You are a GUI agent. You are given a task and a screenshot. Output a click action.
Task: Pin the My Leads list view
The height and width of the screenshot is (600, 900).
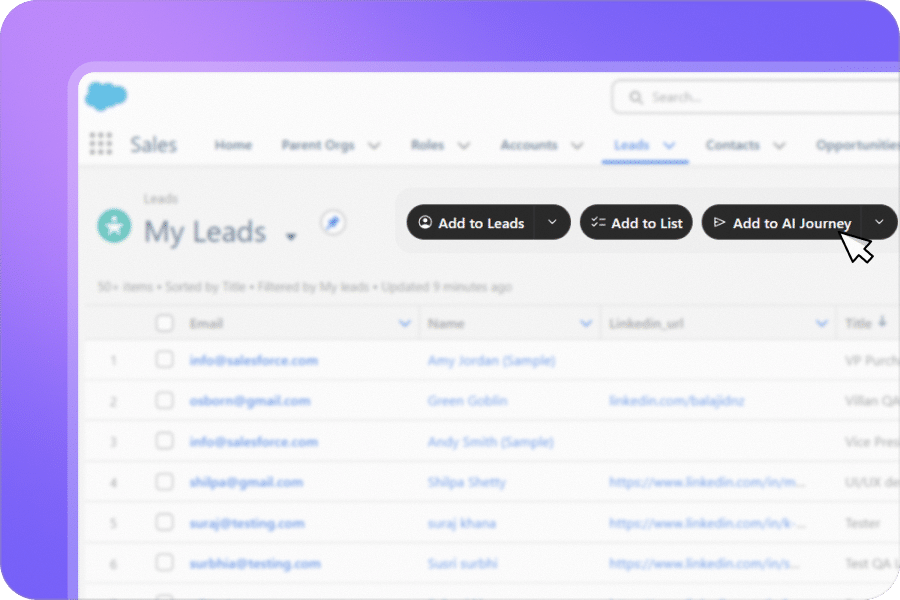click(x=332, y=223)
